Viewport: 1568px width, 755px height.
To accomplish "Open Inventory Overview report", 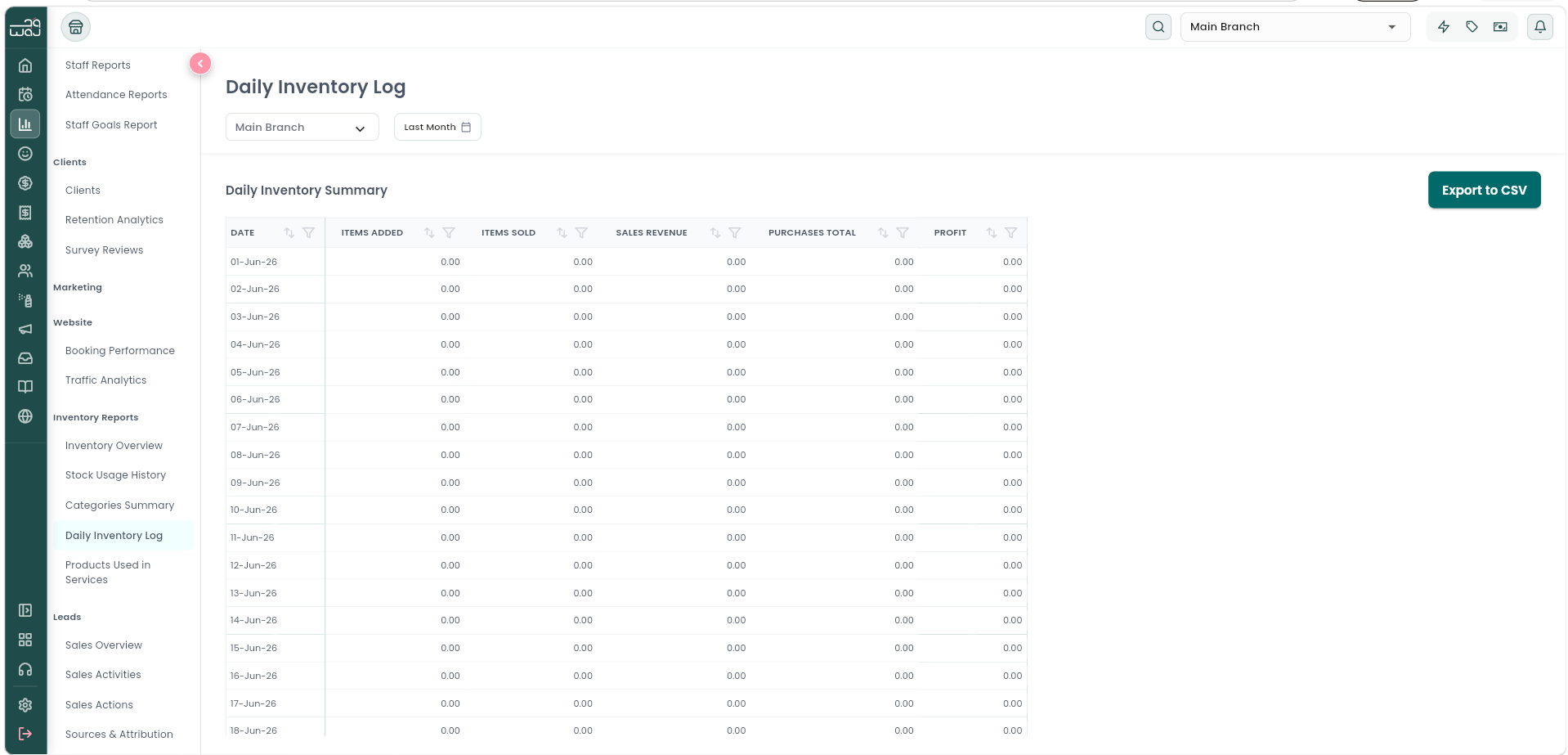I will tap(114, 446).
